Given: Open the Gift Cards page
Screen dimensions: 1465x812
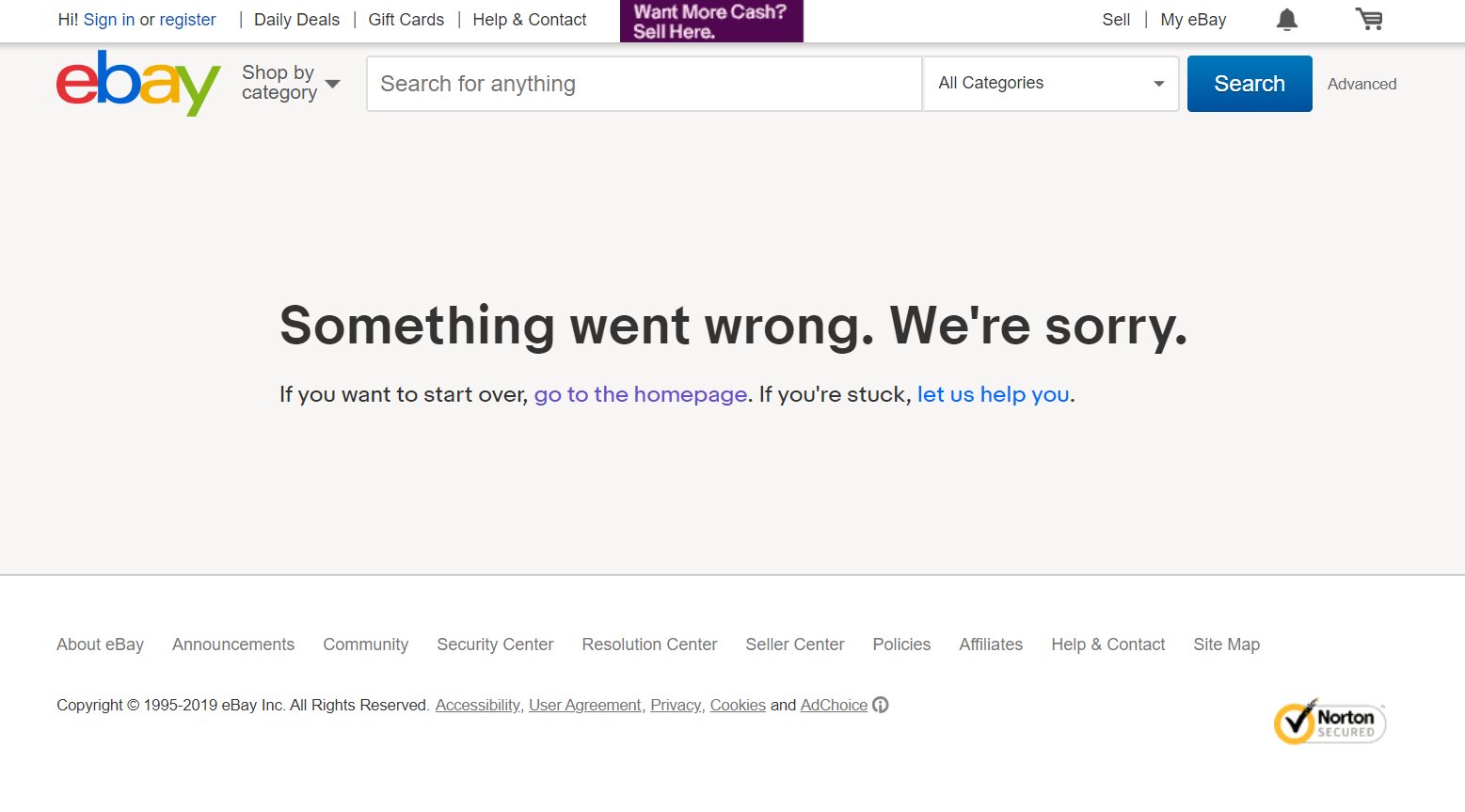Looking at the screenshot, I should [406, 19].
